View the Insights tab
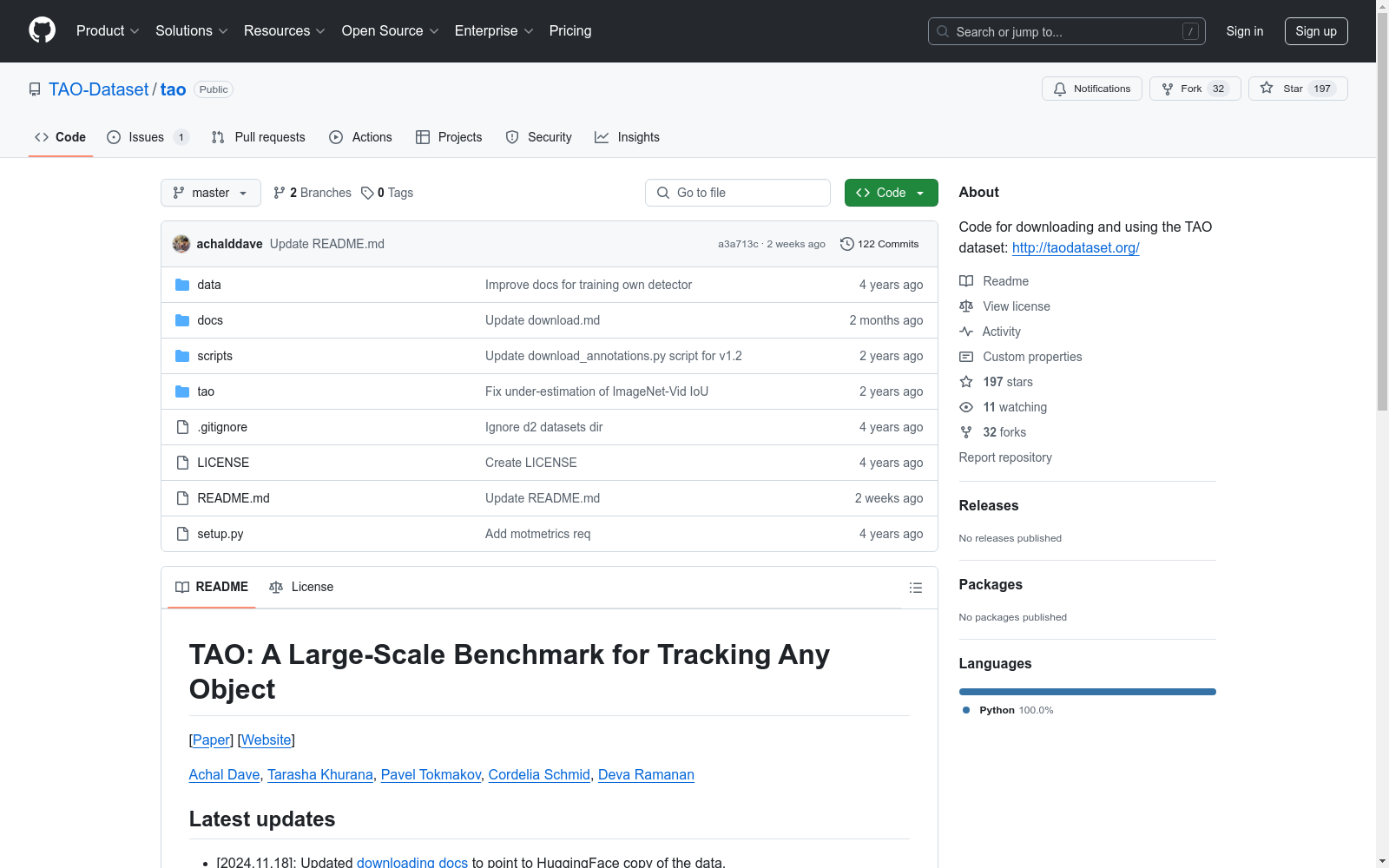1389x868 pixels. pyautogui.click(x=627, y=137)
